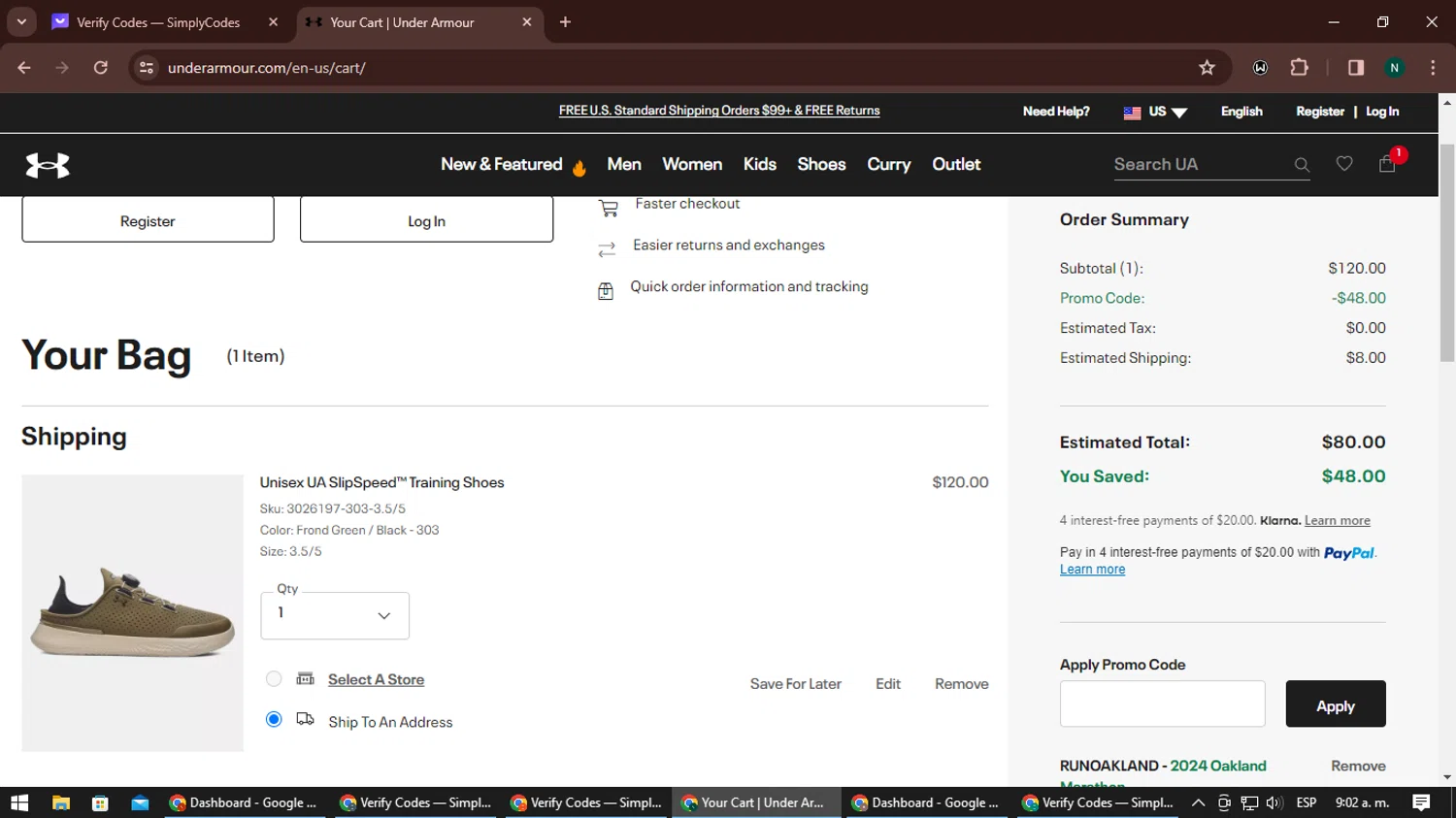This screenshot has width=1456, height=818.
Task: Open the free shipping banner link
Action: (x=719, y=111)
